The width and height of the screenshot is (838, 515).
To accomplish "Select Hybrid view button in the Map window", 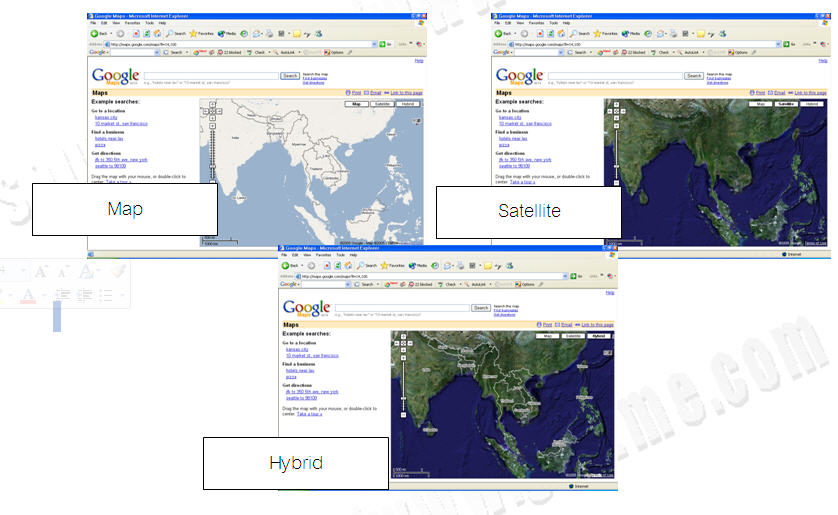I will 408,104.
